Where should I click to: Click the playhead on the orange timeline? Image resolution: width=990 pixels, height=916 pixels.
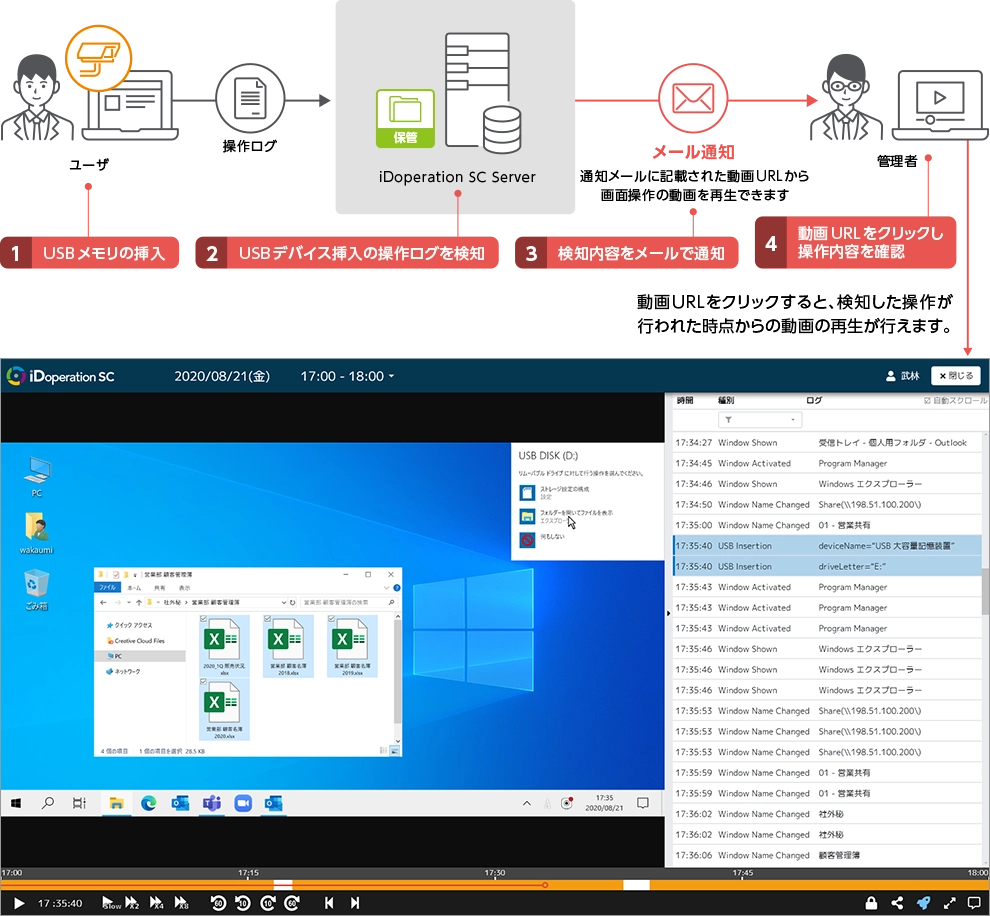point(545,884)
